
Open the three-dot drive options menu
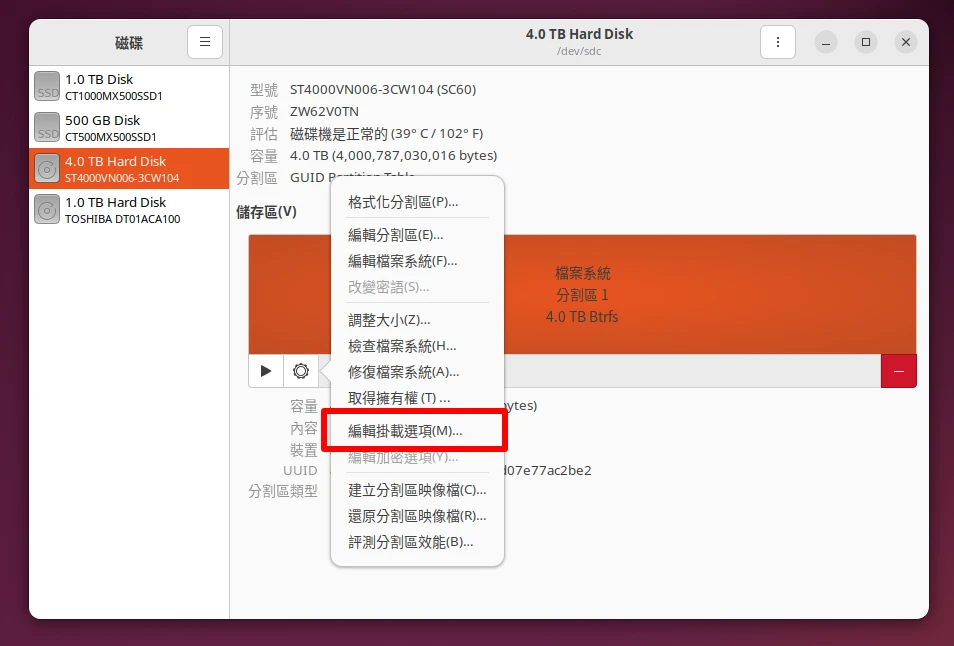778,42
